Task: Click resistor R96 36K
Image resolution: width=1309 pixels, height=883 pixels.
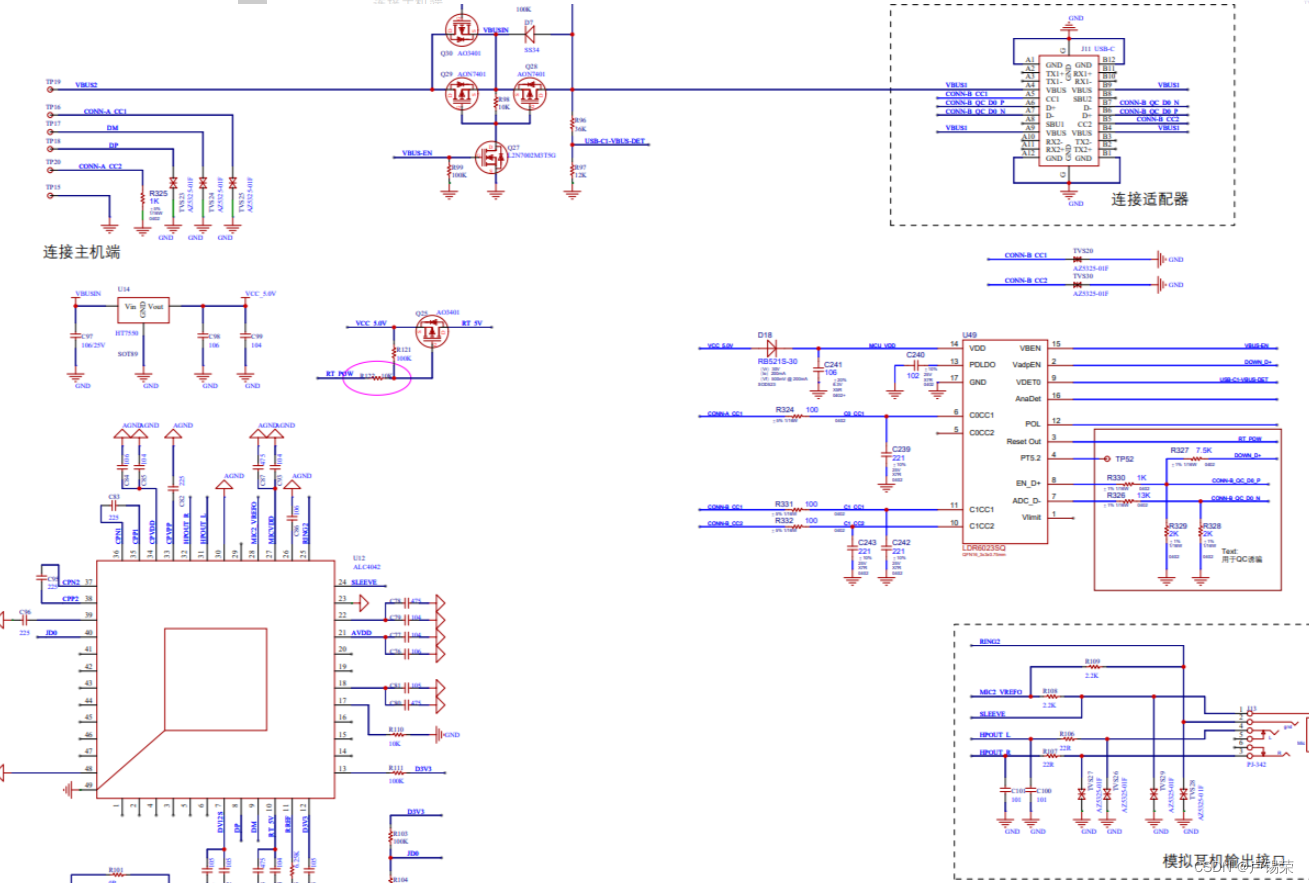Action: [574, 125]
